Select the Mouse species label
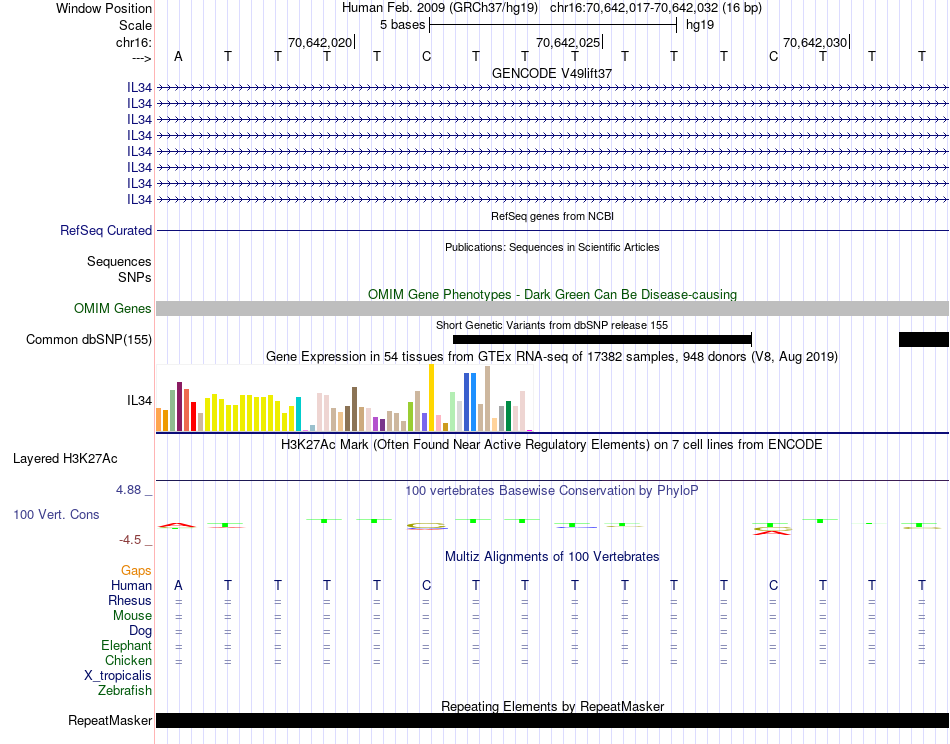 [x=132, y=616]
